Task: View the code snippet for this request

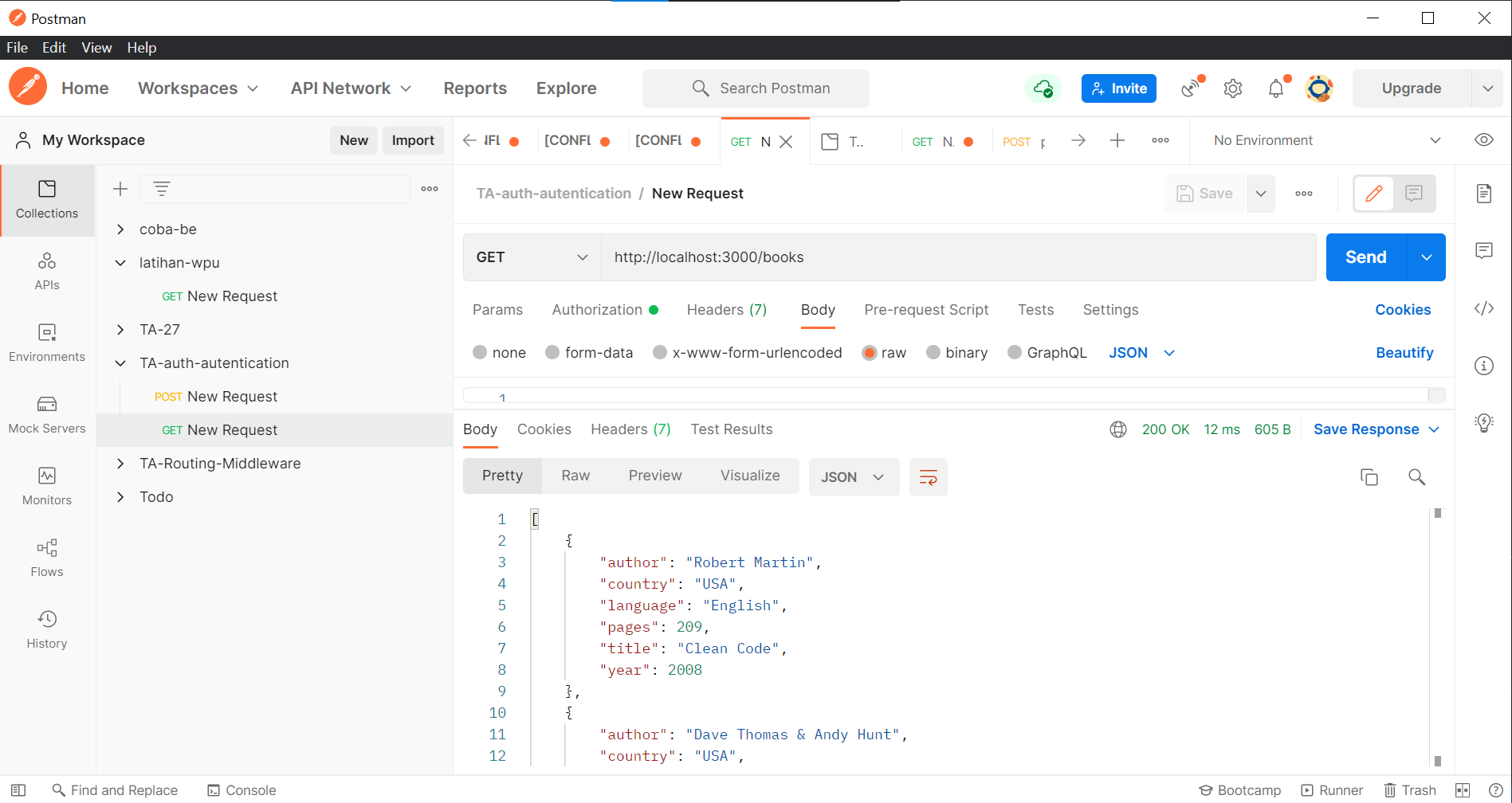Action: (1483, 308)
